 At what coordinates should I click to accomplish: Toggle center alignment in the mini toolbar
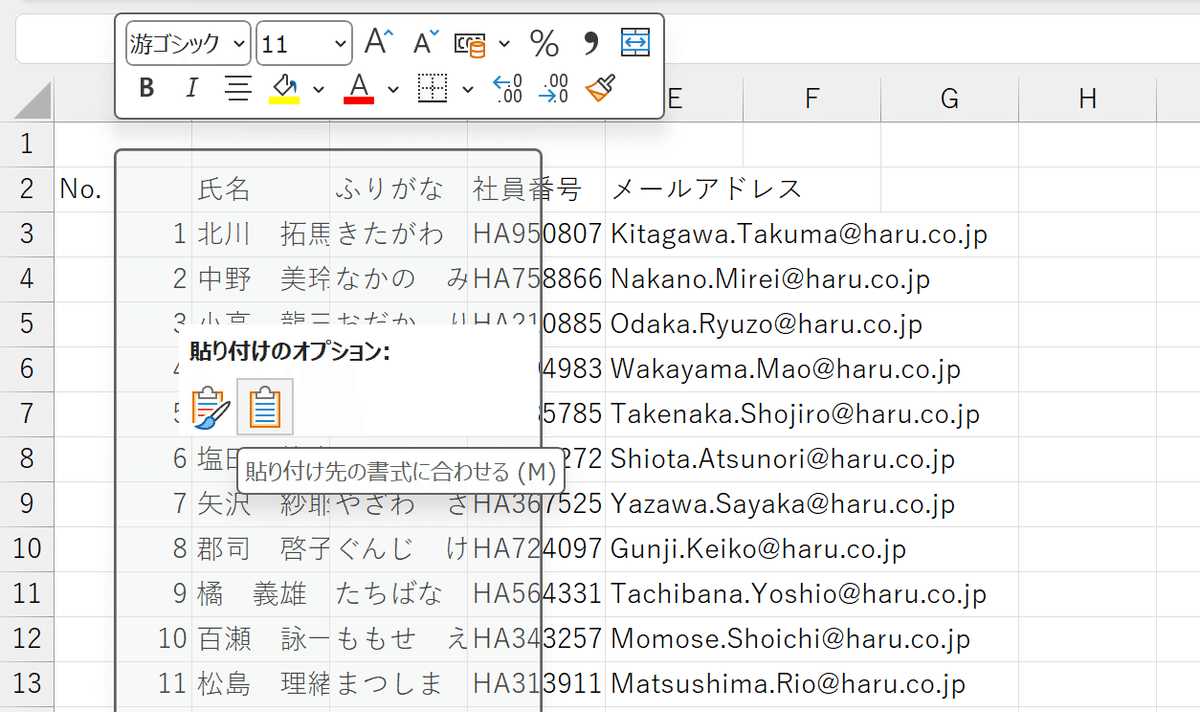238,88
